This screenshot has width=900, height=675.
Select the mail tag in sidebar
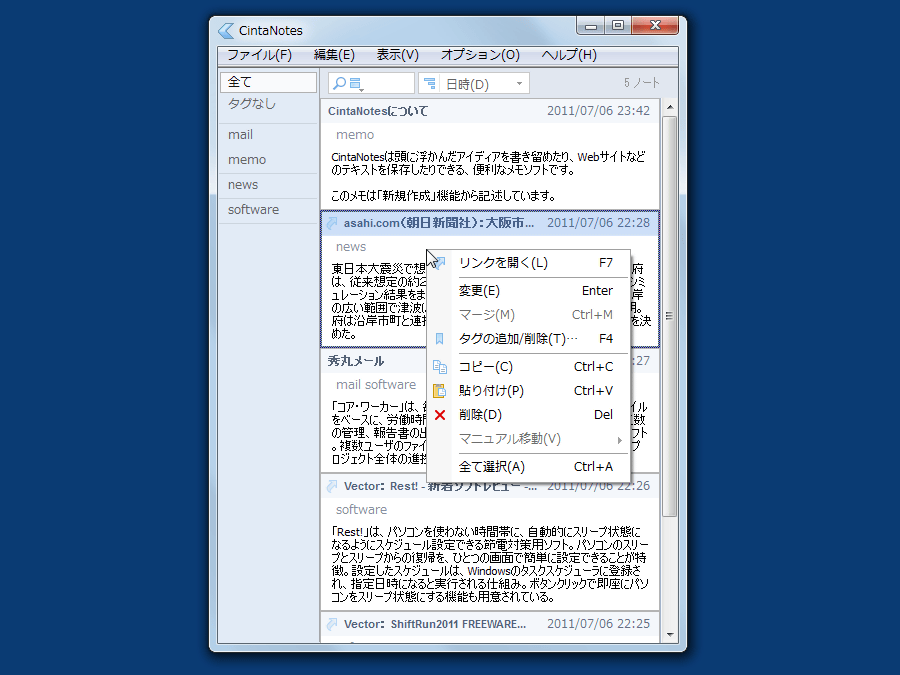pyautogui.click(x=240, y=135)
